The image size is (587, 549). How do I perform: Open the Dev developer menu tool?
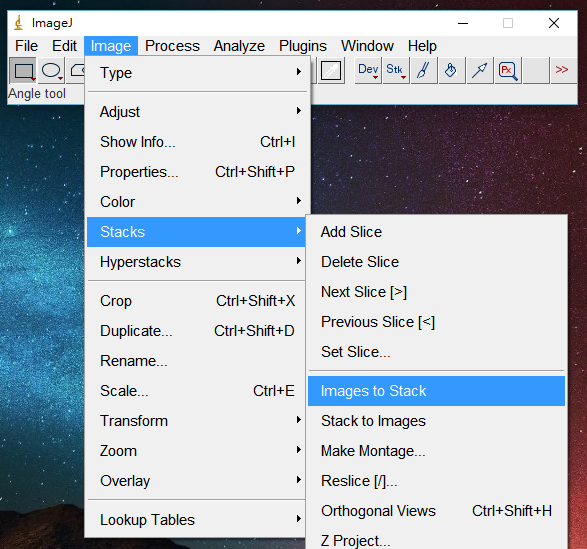coord(368,70)
